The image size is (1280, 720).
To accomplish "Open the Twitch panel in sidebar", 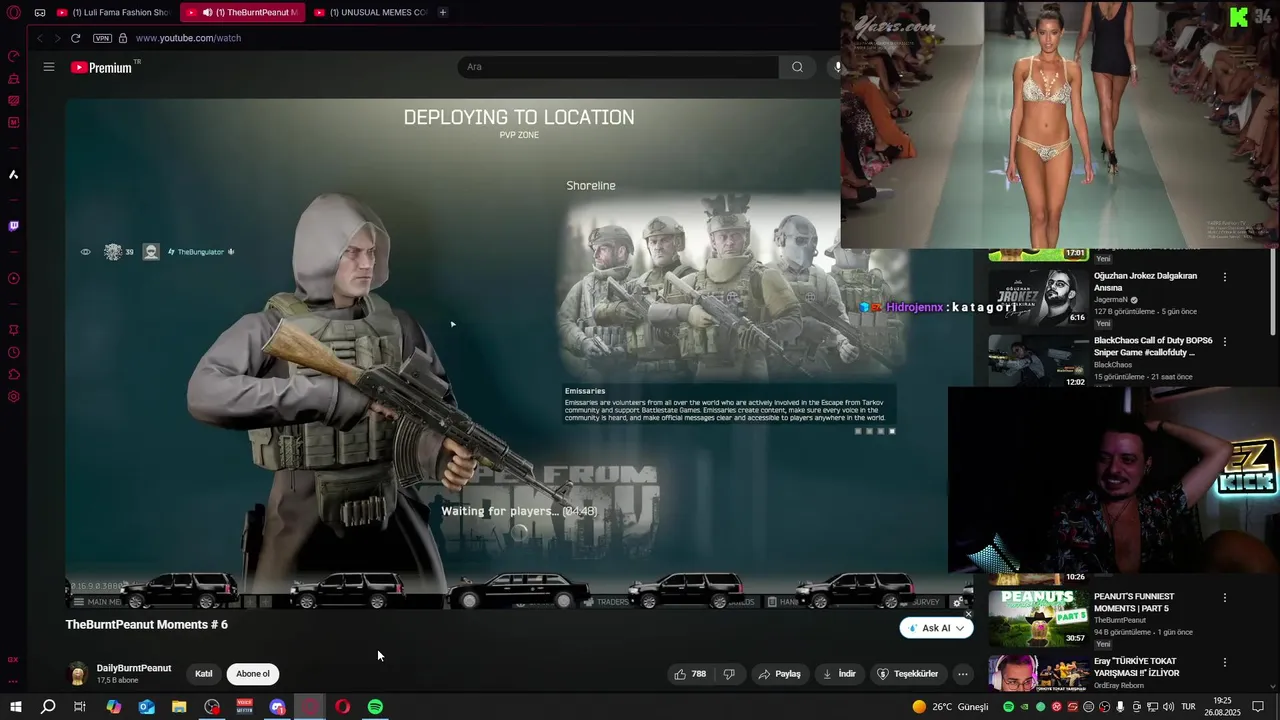I will 14,226.
